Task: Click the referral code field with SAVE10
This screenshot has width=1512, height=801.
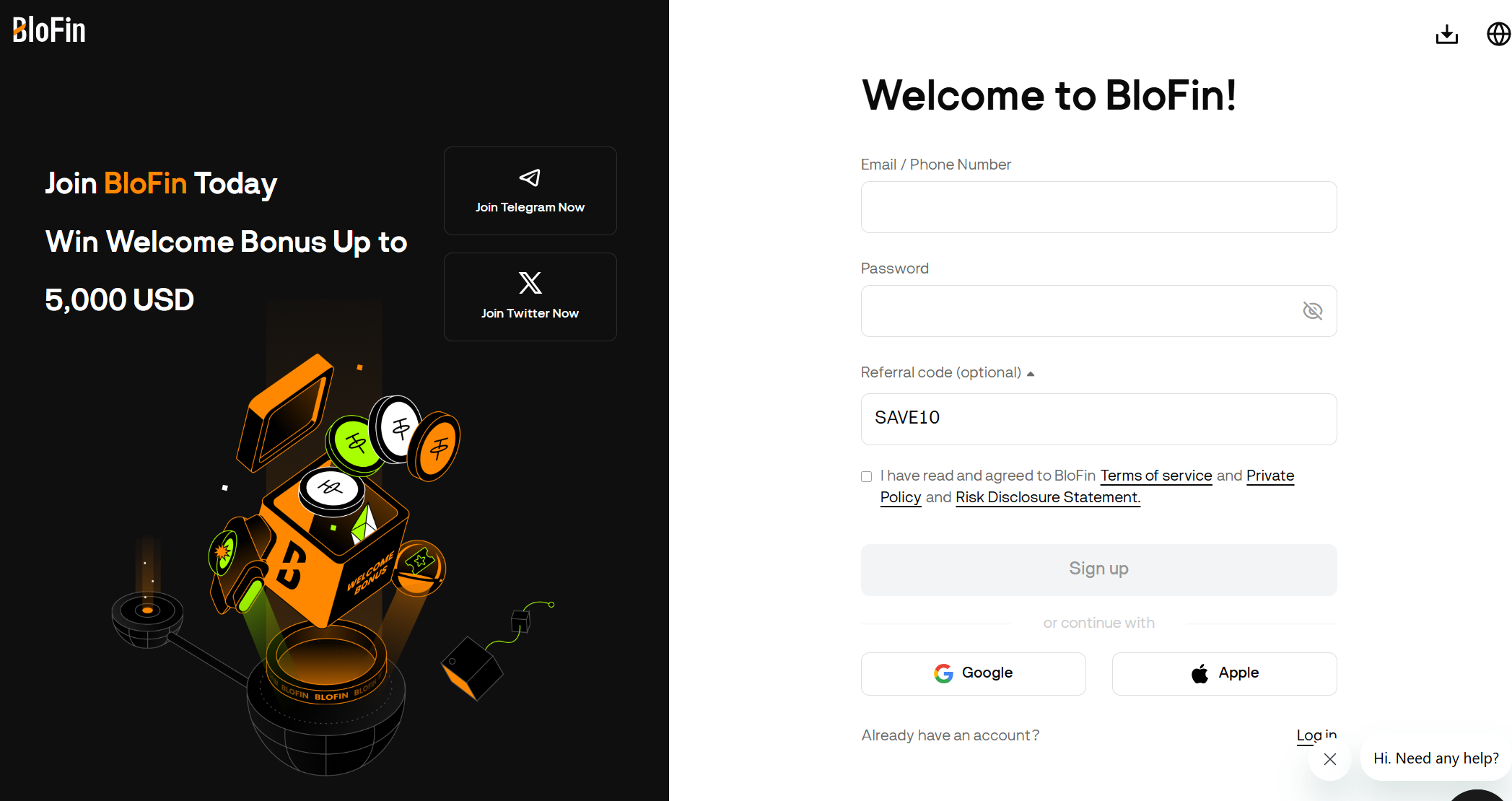Action: (1098, 419)
